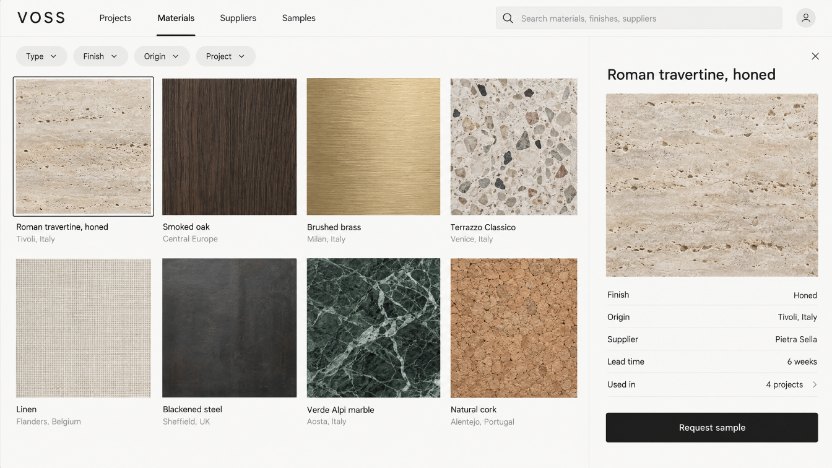Select the Roman travertine, honed thumbnail
This screenshot has height=468, width=832.
83,146
